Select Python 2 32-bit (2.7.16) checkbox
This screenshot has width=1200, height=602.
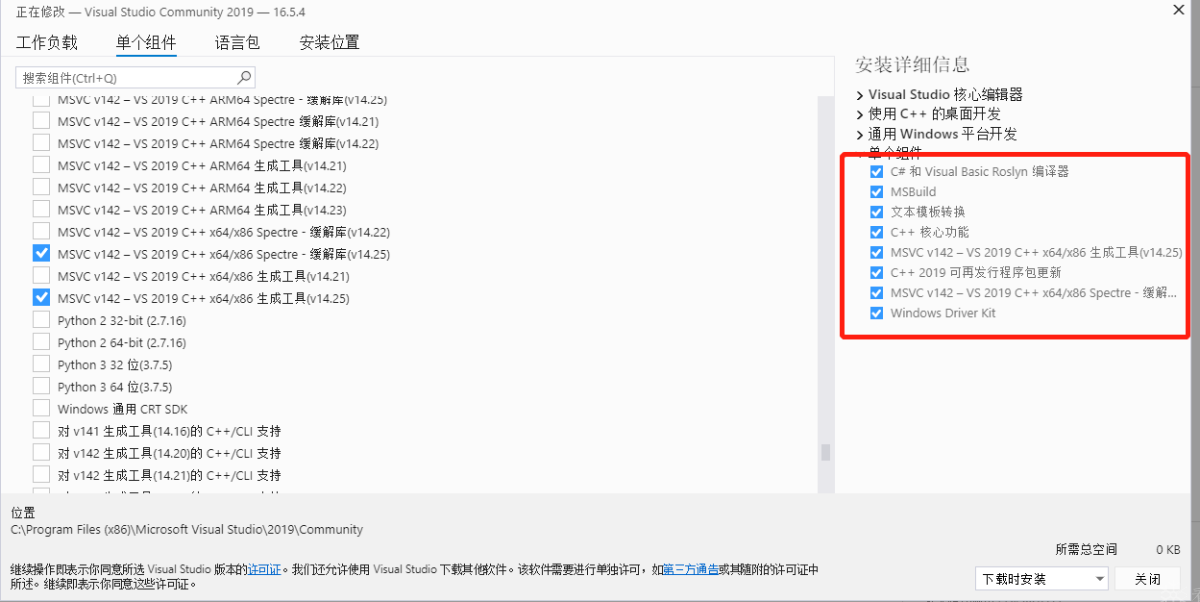(x=41, y=320)
